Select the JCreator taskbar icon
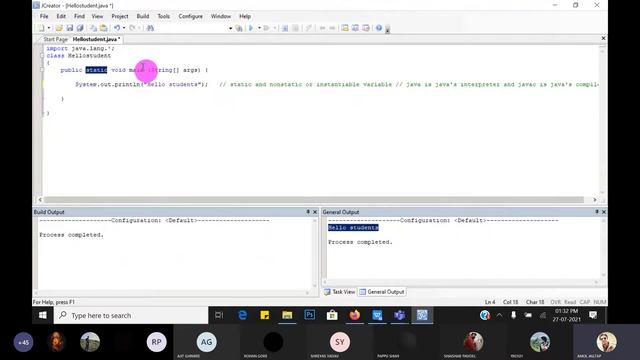 pos(422,315)
